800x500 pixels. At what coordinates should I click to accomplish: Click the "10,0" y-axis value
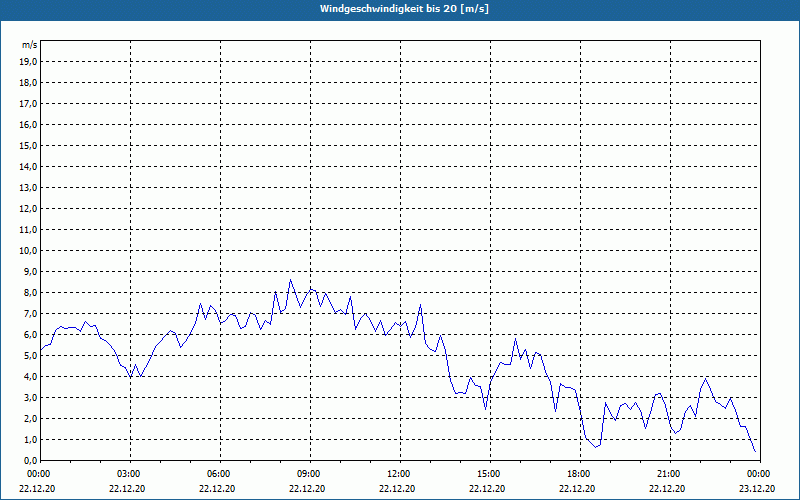coord(28,251)
